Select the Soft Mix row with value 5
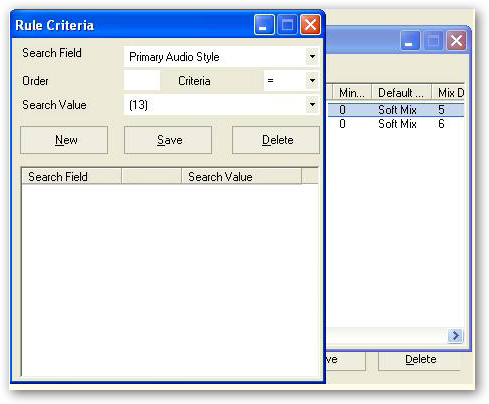 [396, 110]
